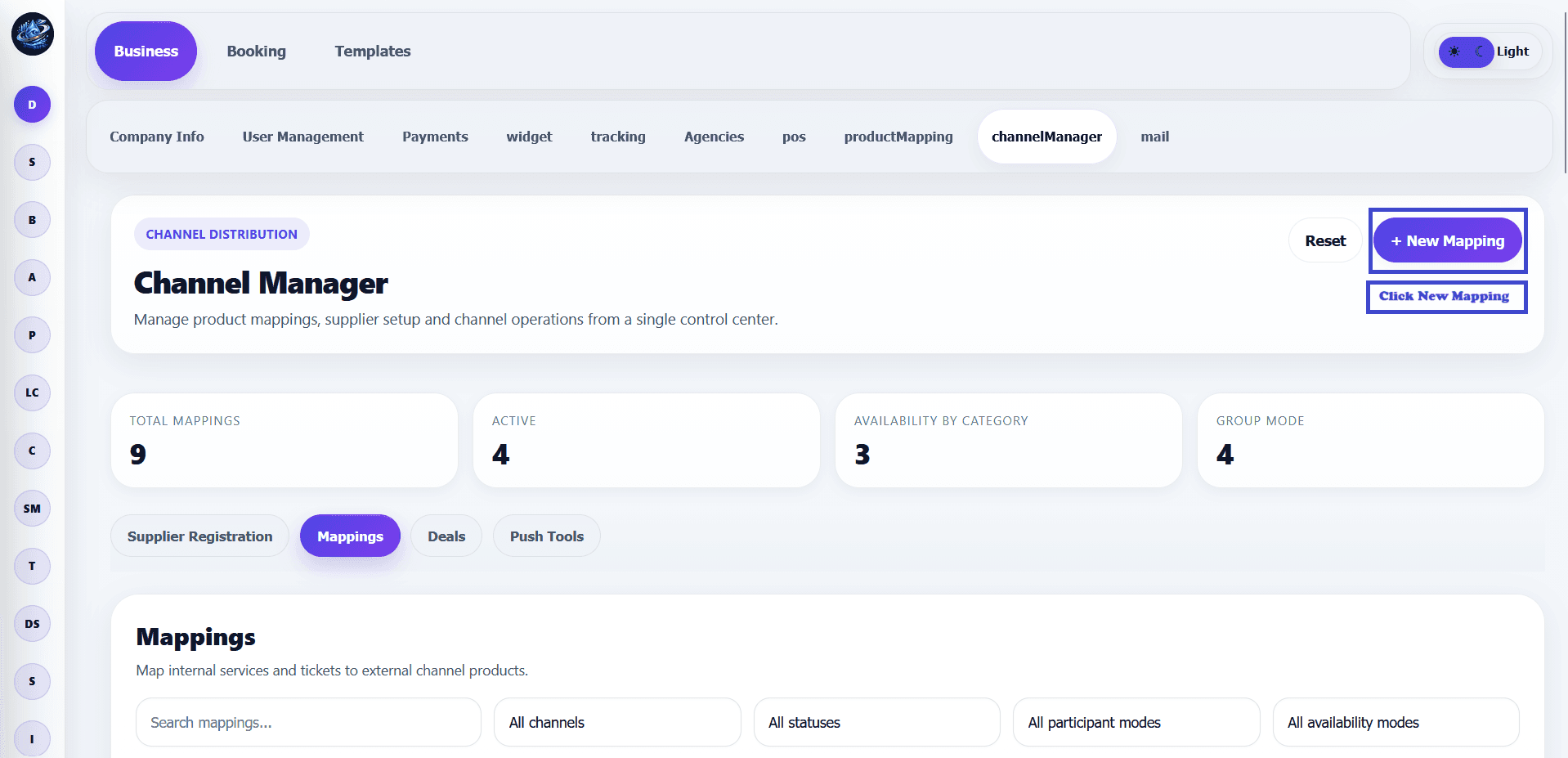Click the Mappings section heading
Viewport: 1568px width, 758px height.
click(196, 637)
